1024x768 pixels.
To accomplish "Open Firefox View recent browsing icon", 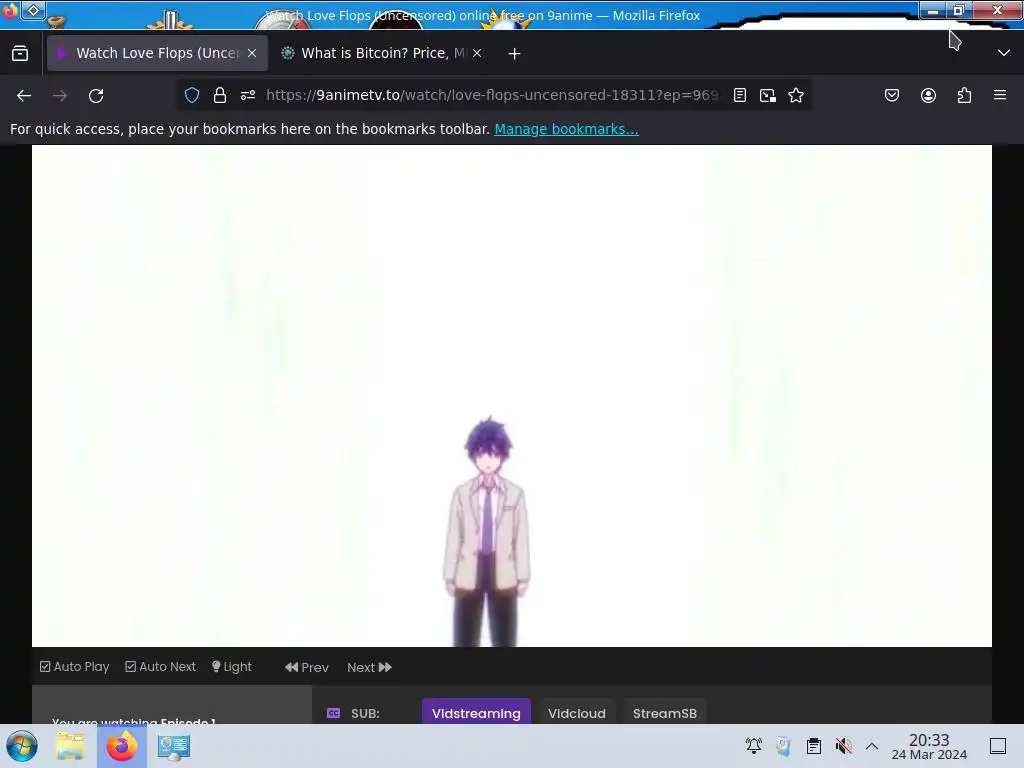I will point(20,54).
